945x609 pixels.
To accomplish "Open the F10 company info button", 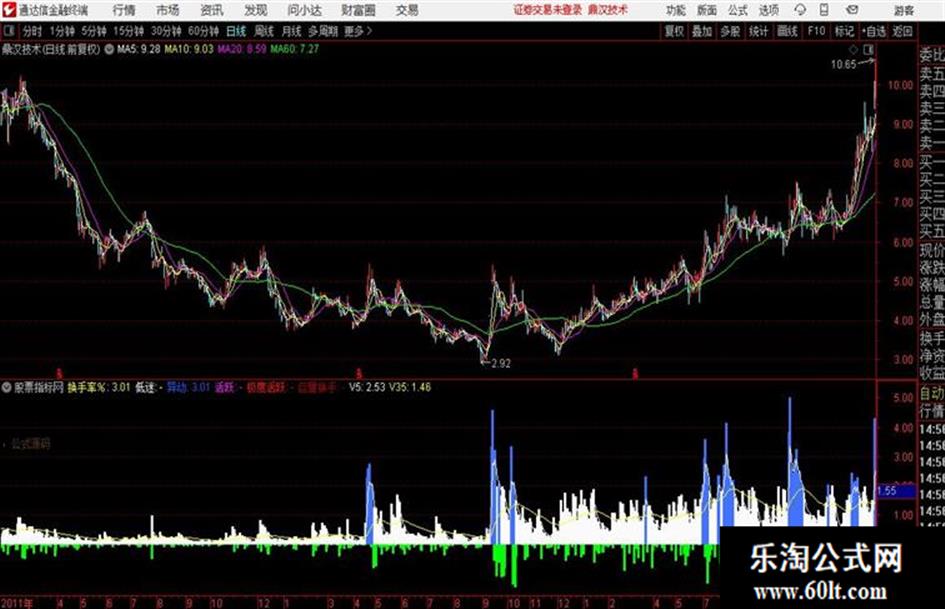I will (x=816, y=31).
